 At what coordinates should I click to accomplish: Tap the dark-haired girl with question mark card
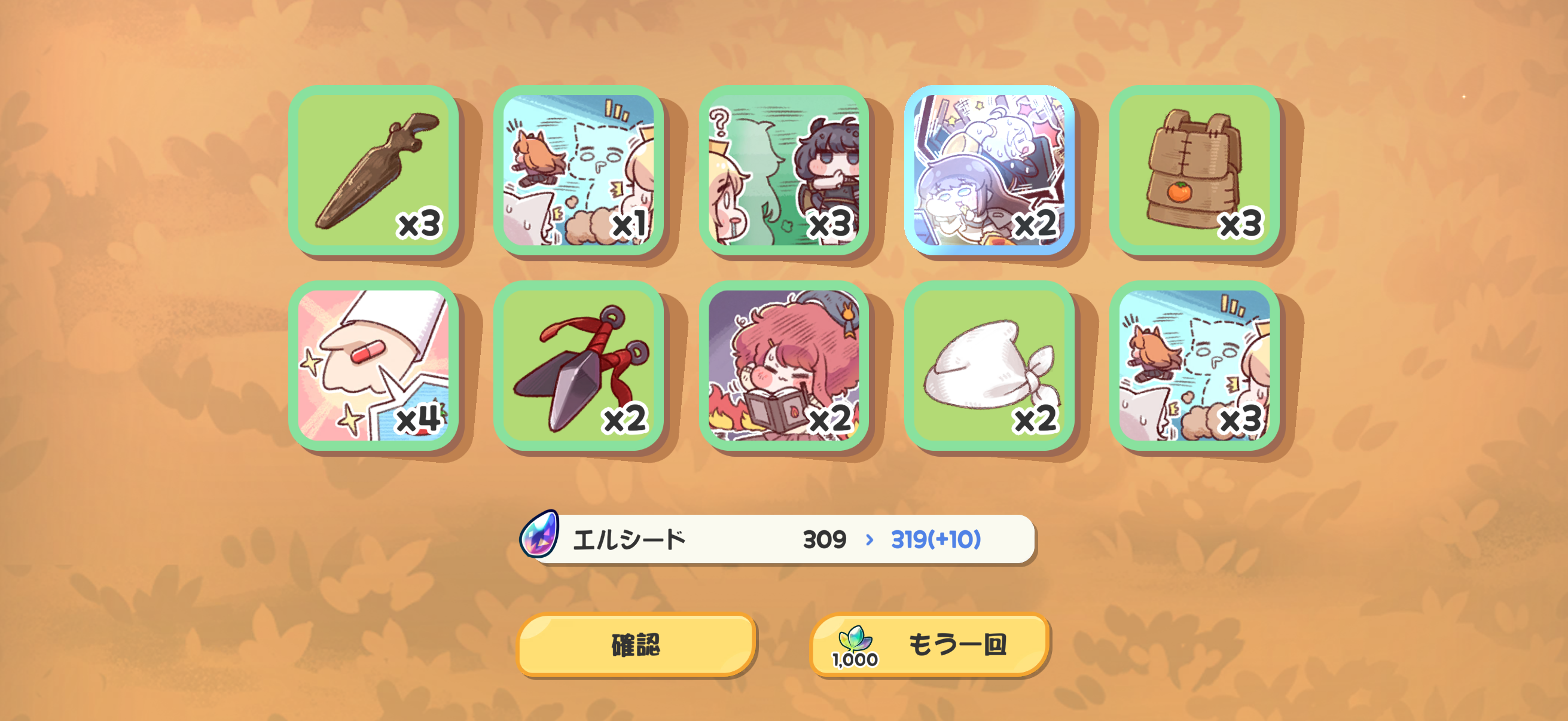784,170
